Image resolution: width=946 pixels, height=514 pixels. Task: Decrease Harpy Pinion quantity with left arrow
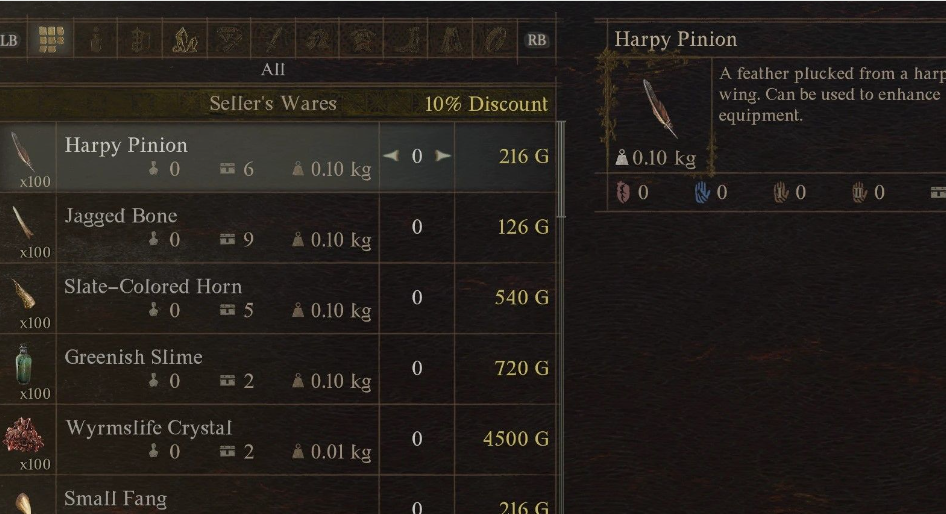[391, 156]
